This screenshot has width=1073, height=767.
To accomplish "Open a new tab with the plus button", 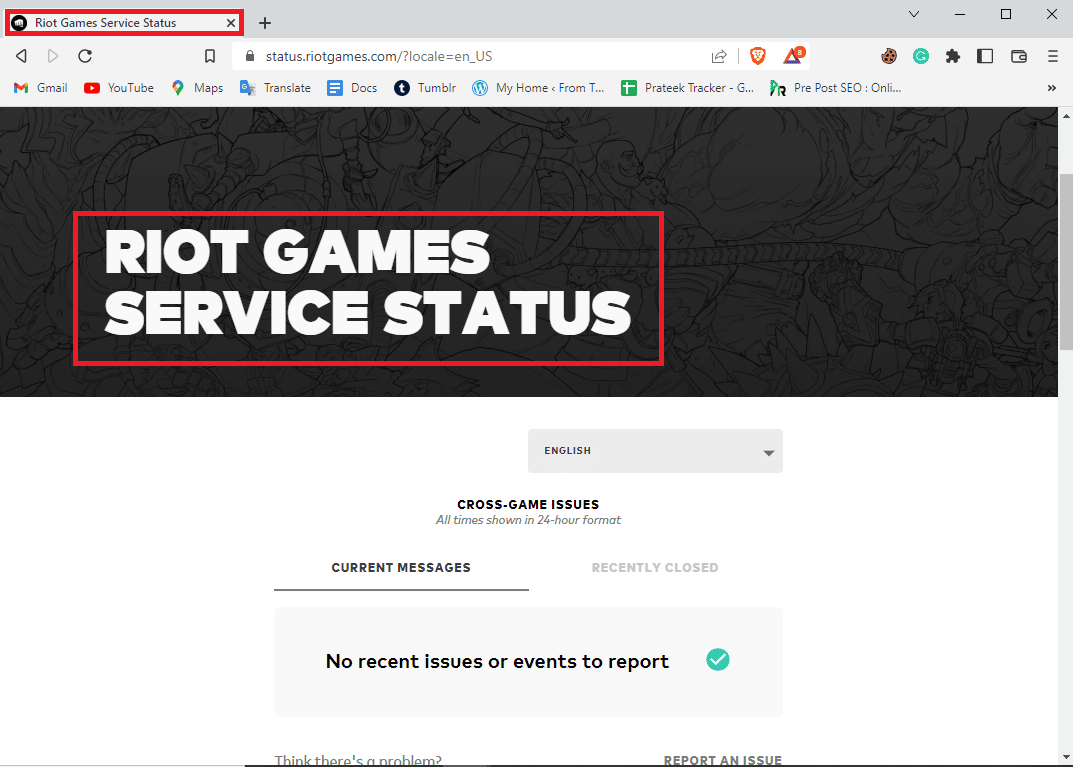I will tap(265, 23).
